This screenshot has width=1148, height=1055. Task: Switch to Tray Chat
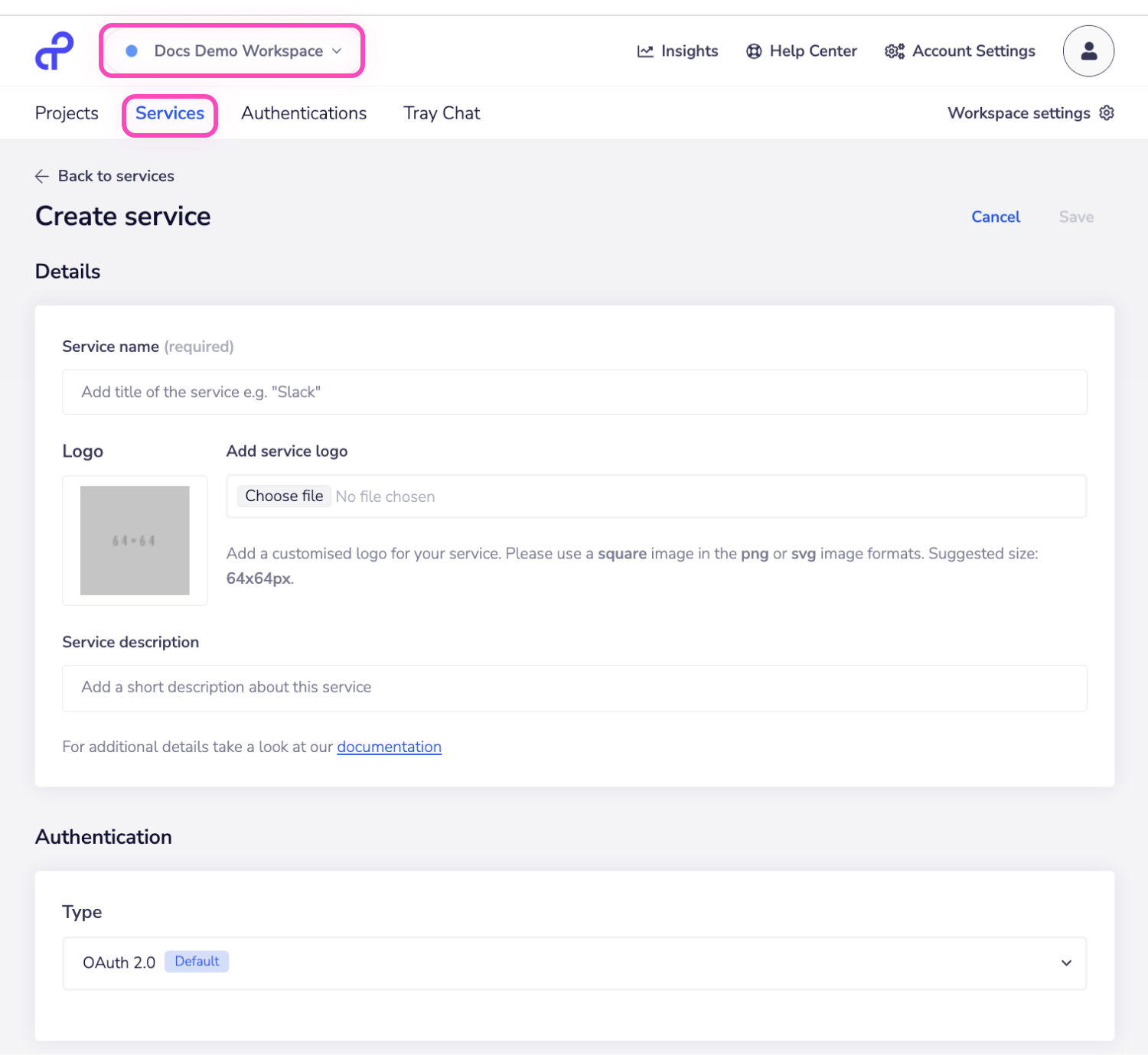click(441, 112)
